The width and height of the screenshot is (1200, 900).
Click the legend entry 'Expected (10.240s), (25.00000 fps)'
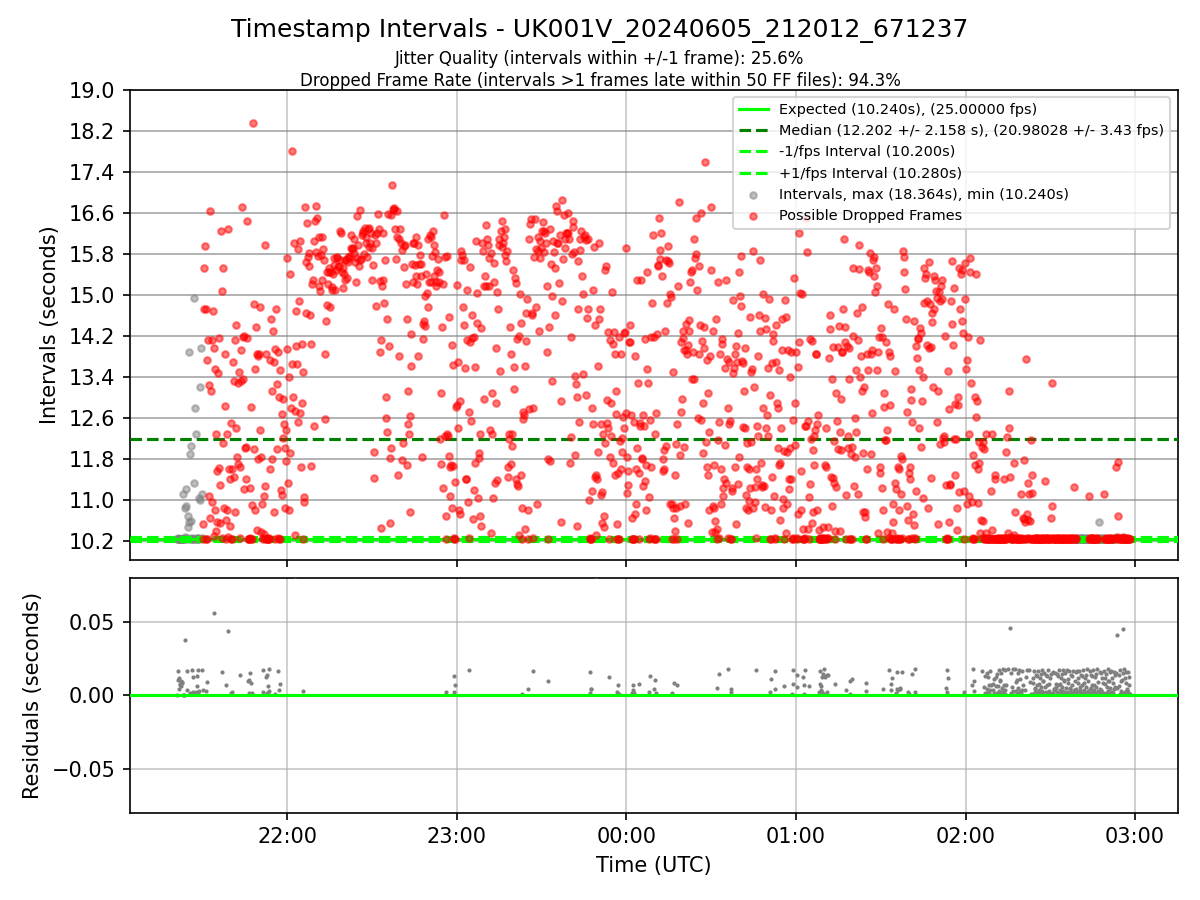(908, 109)
